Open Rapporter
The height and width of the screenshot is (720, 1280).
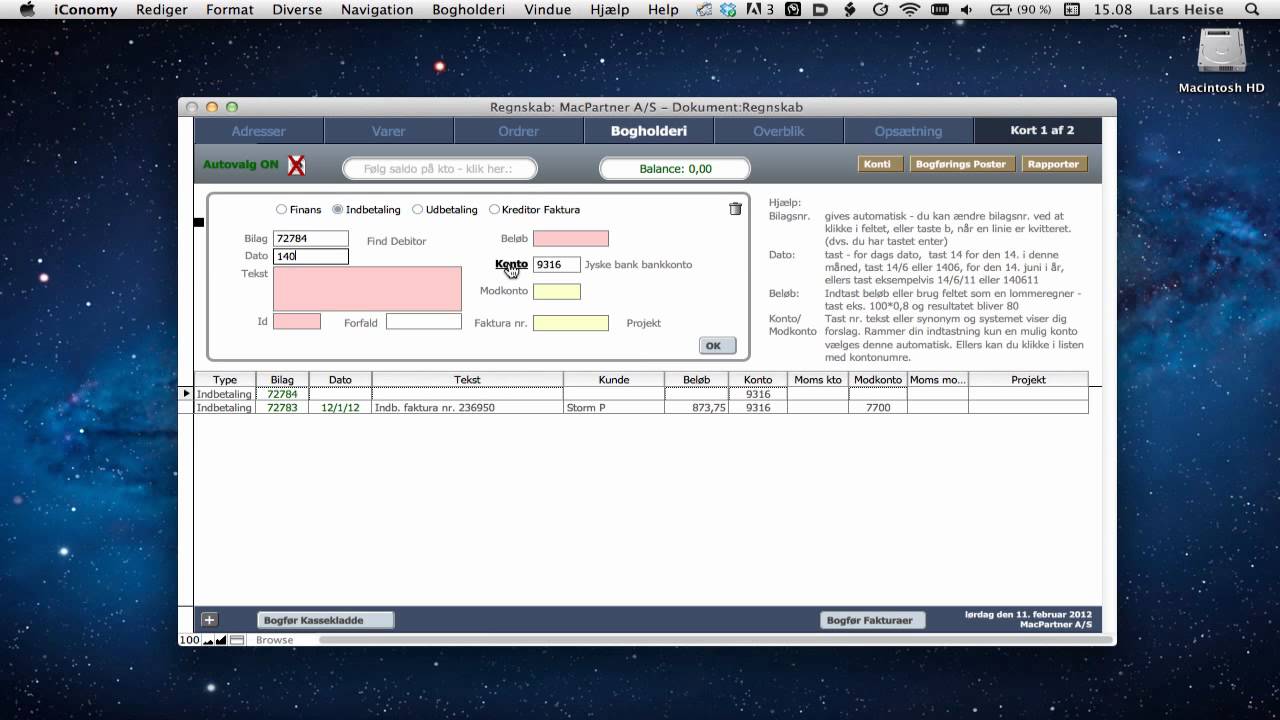click(x=1054, y=164)
